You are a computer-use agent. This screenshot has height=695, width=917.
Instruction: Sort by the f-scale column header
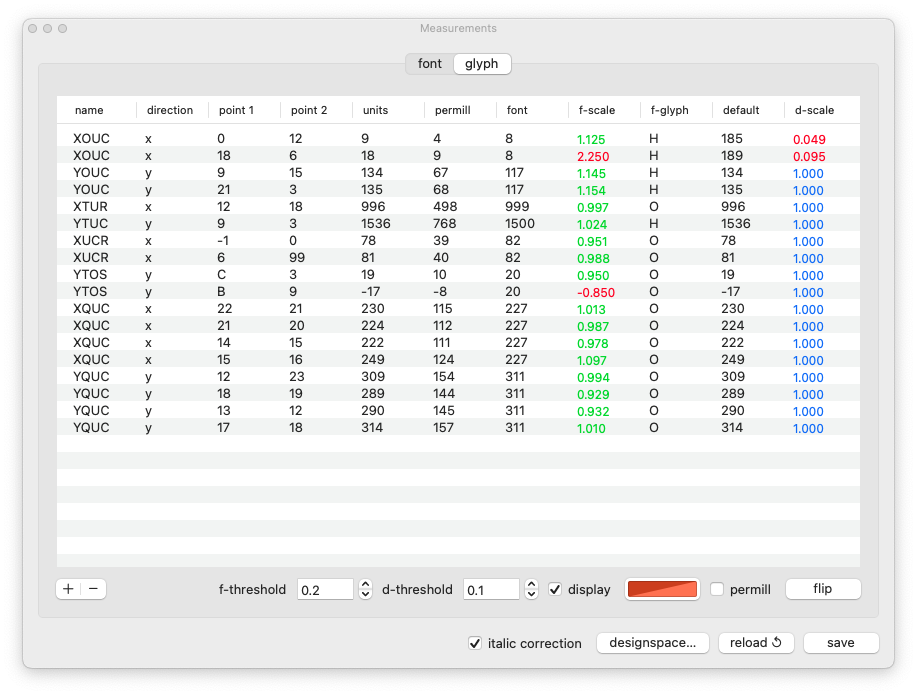596,110
